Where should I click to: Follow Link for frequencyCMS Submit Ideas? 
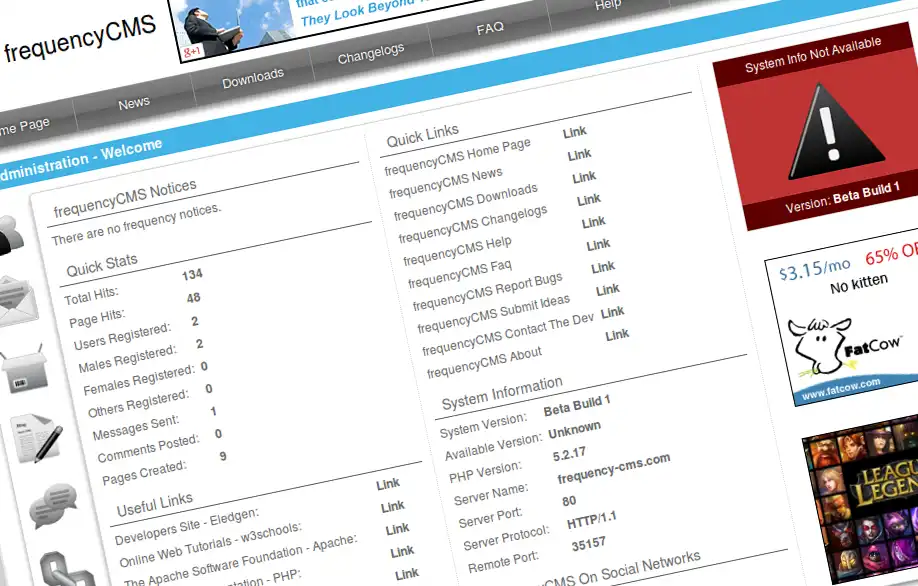(608, 290)
